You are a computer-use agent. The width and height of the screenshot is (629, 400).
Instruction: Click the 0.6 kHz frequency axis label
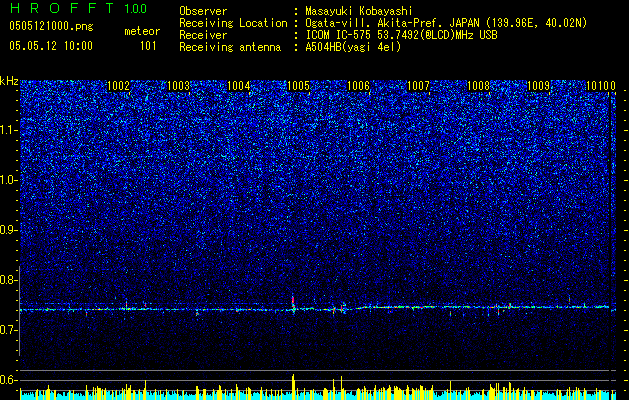(x=9, y=380)
